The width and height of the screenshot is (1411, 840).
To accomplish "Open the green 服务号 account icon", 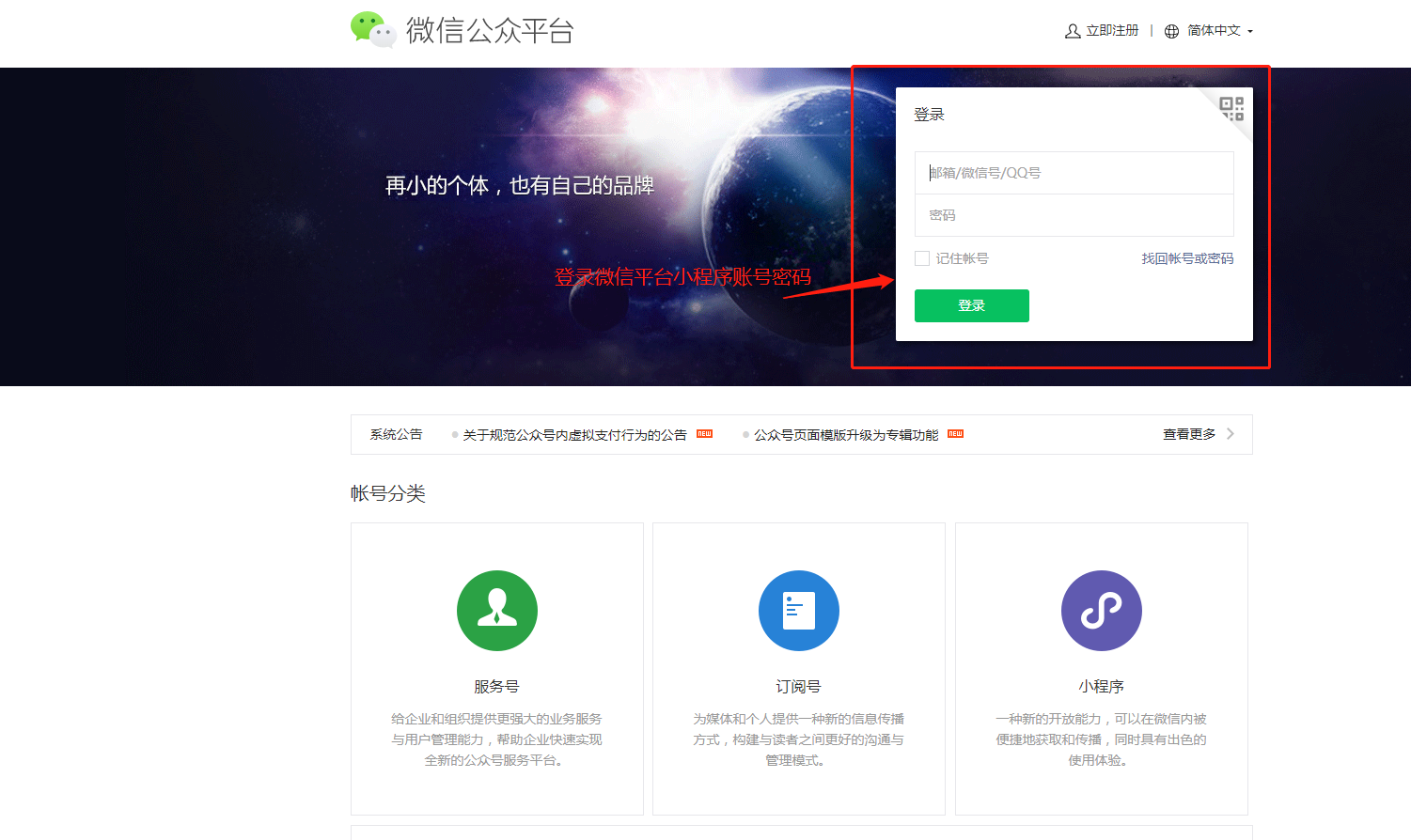I will pyautogui.click(x=497, y=611).
